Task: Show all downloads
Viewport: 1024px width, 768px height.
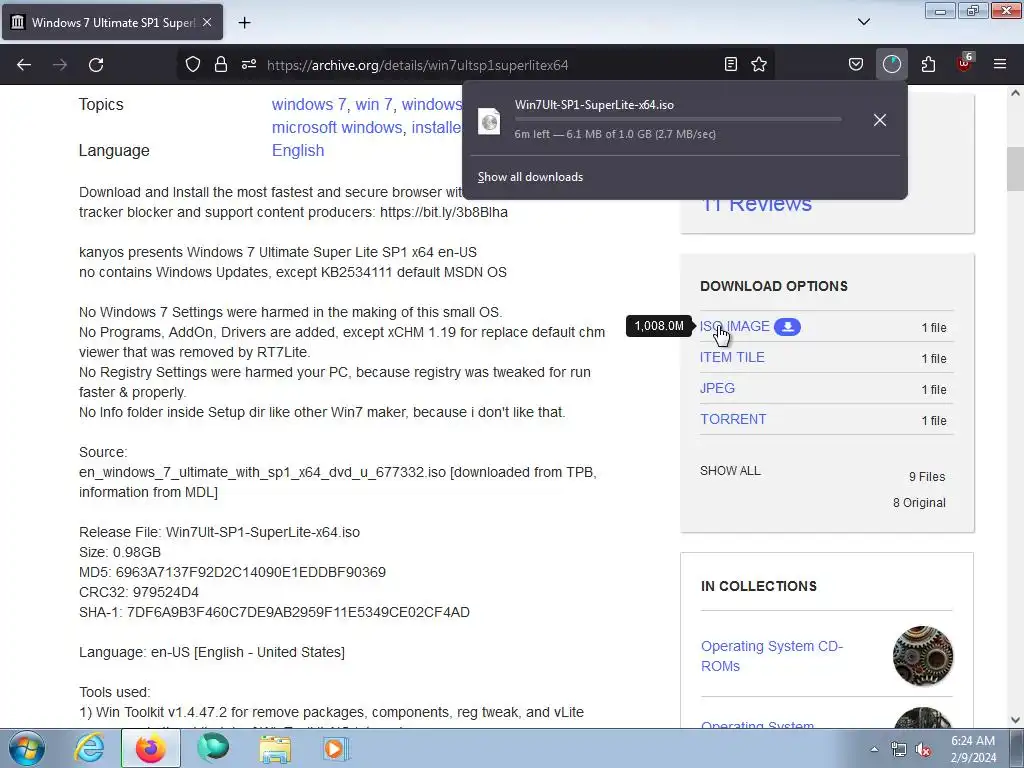Action: (530, 177)
